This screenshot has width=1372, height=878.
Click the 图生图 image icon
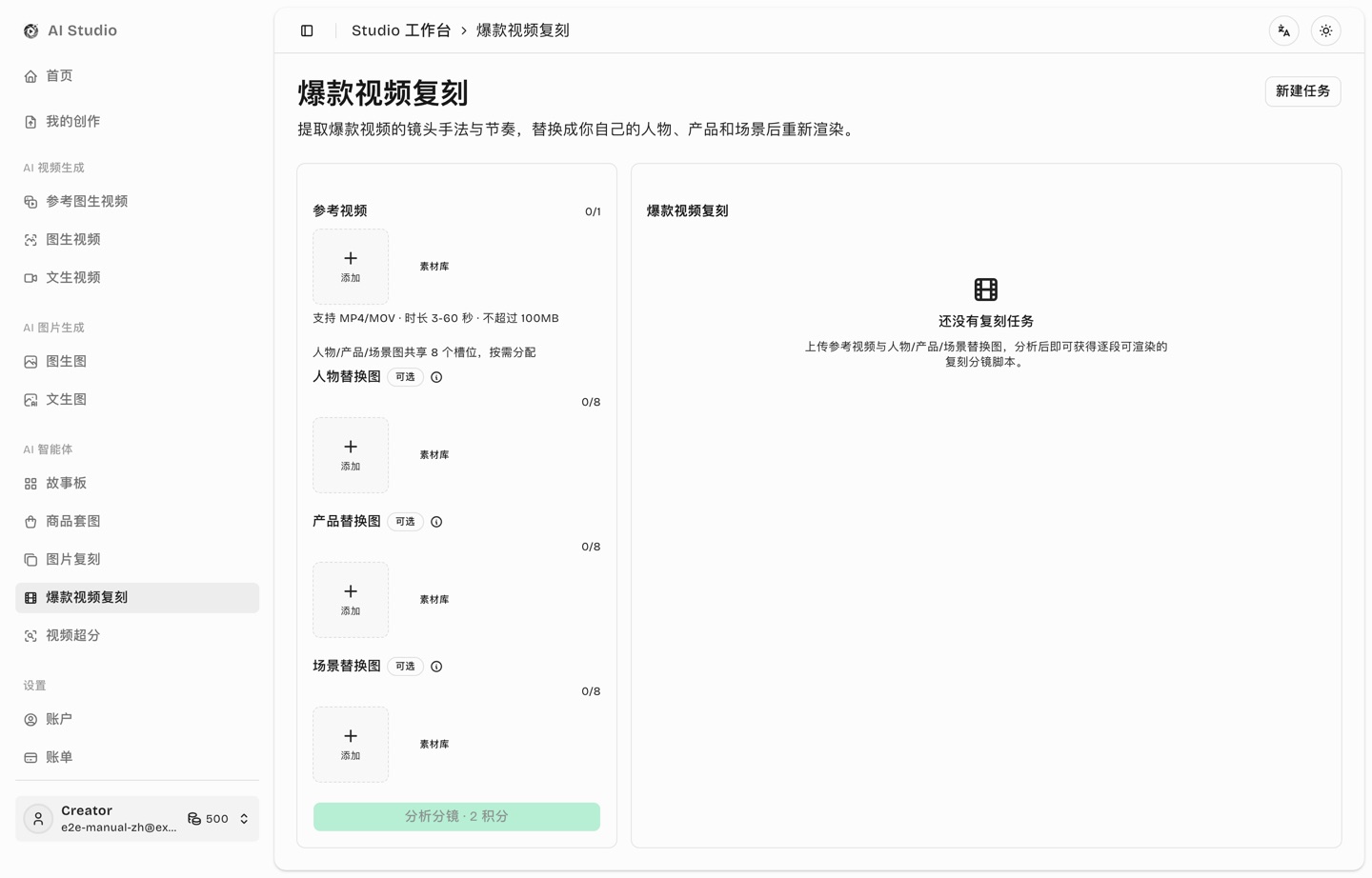coord(30,362)
